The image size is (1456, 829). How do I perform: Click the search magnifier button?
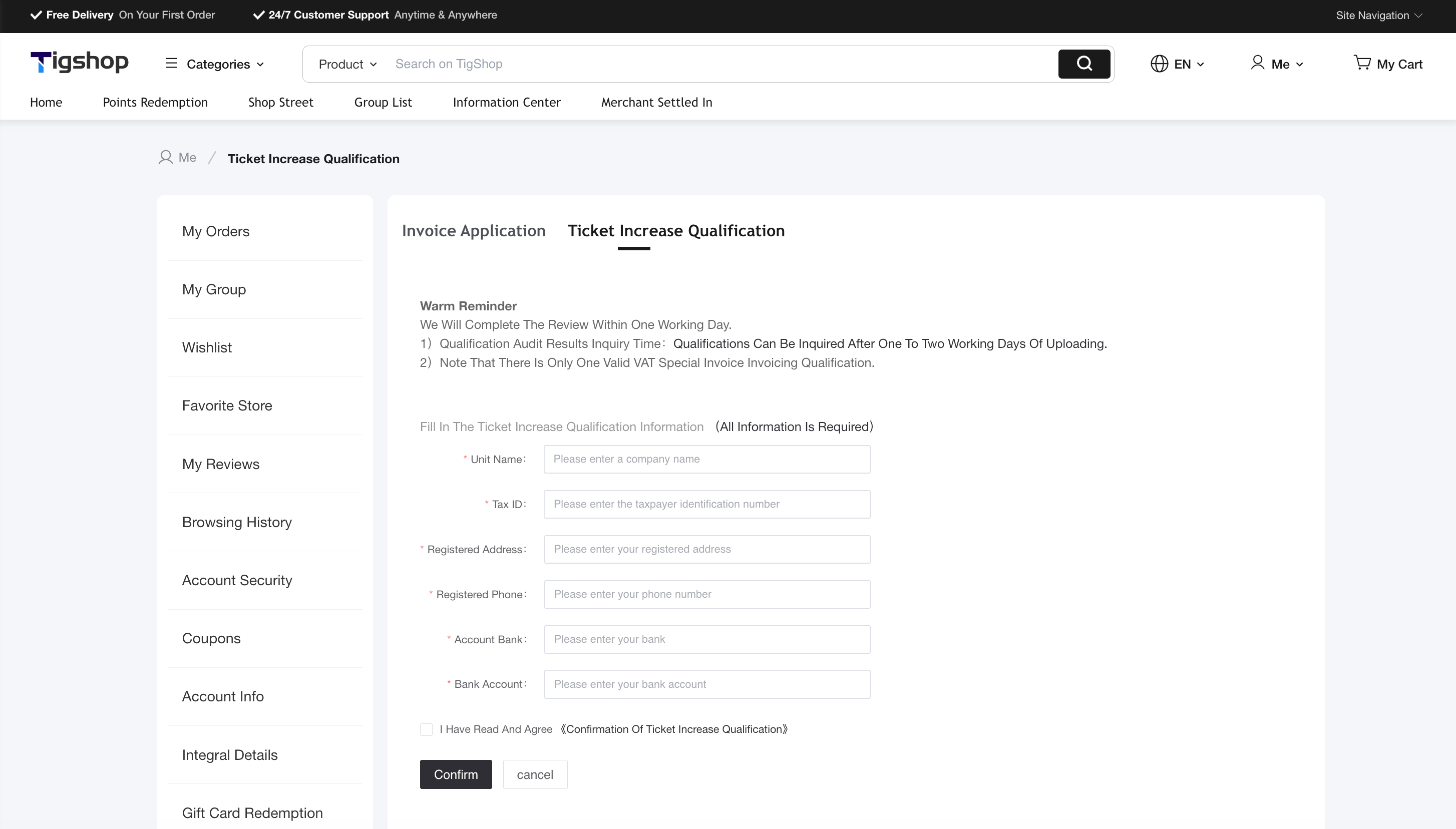click(1083, 64)
